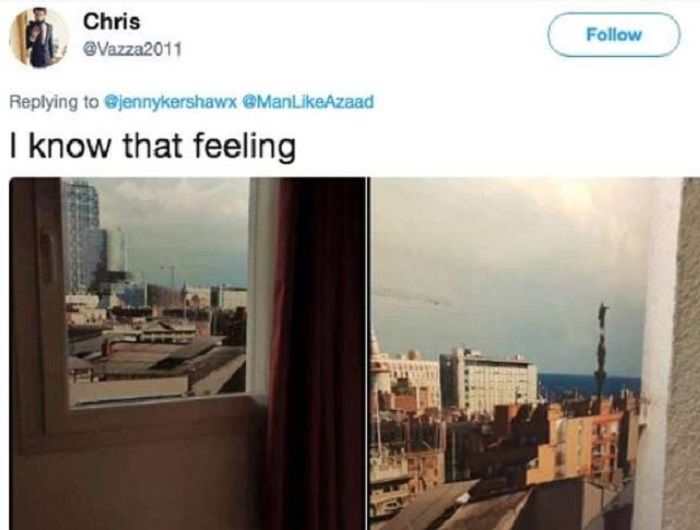Open Chris's profile avatar picture
Image resolution: width=700 pixels, height=530 pixels.
click(x=39, y=38)
